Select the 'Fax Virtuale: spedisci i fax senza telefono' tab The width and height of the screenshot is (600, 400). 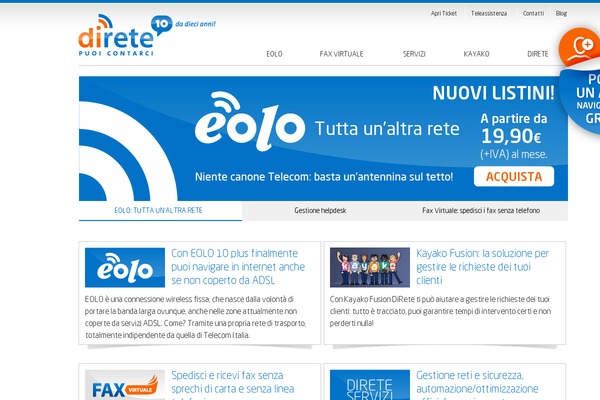point(481,211)
